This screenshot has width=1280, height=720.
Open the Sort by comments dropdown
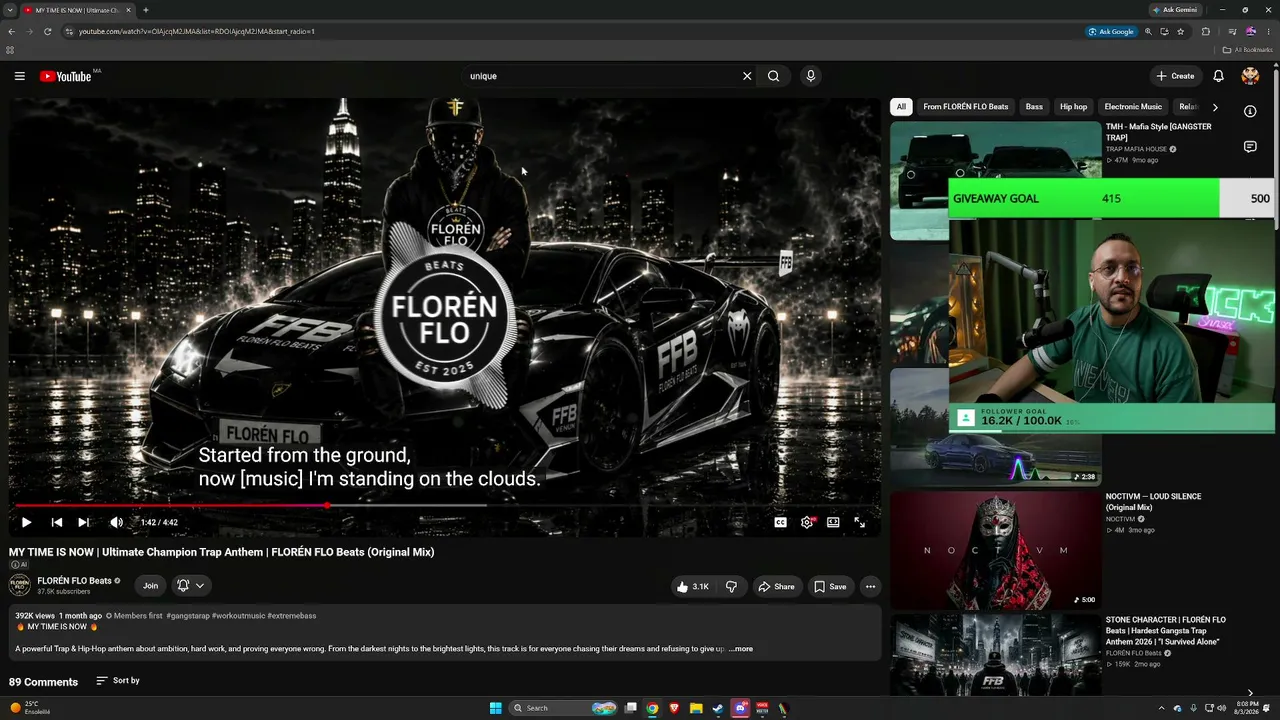118,681
